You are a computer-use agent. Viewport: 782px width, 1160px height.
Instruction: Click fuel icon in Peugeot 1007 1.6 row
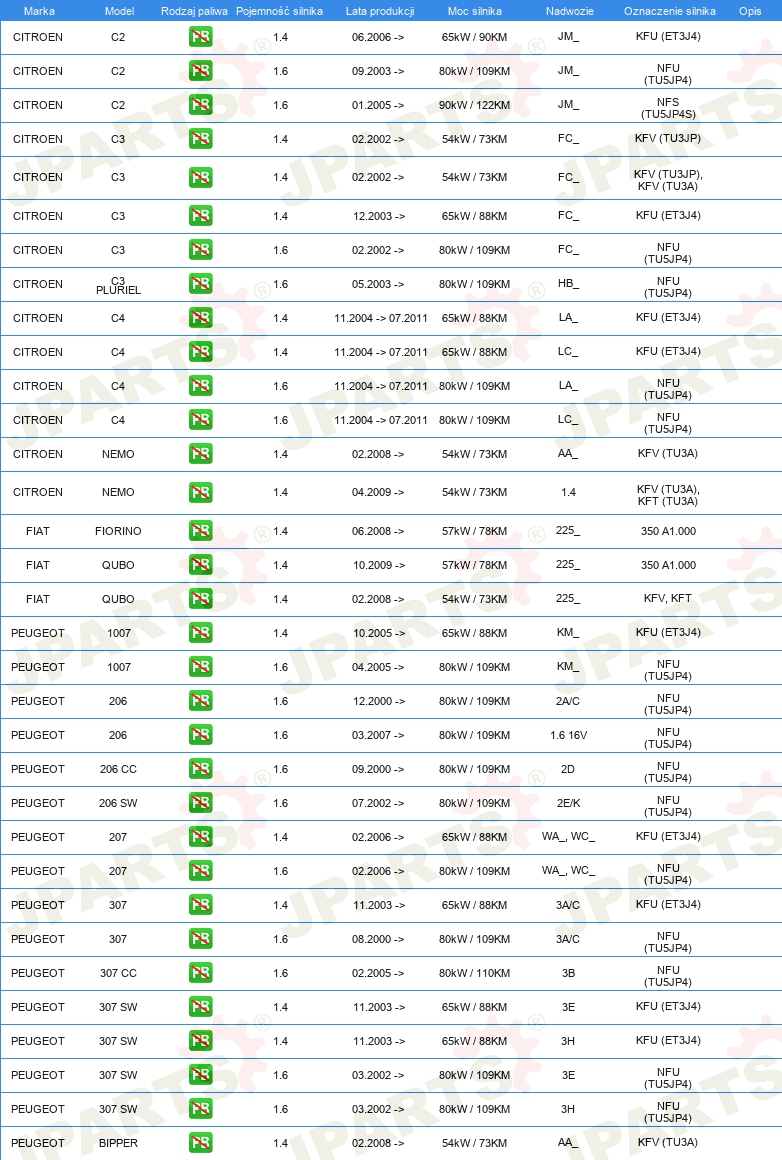(x=200, y=667)
